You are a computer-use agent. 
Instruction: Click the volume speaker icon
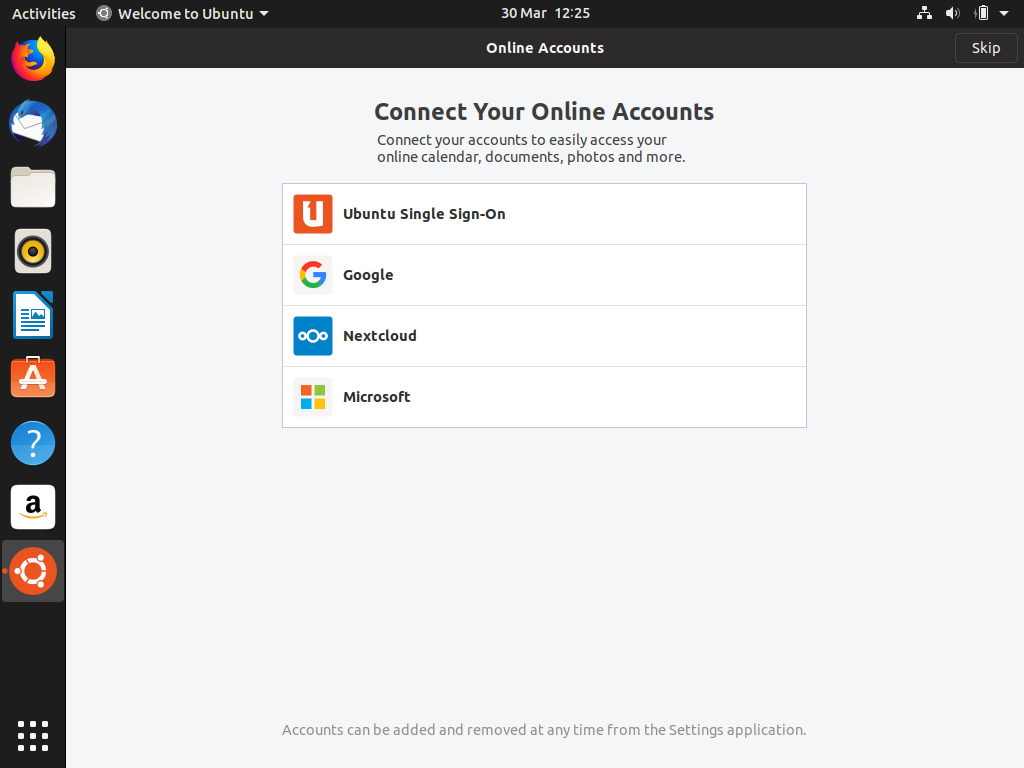pyautogui.click(x=952, y=14)
